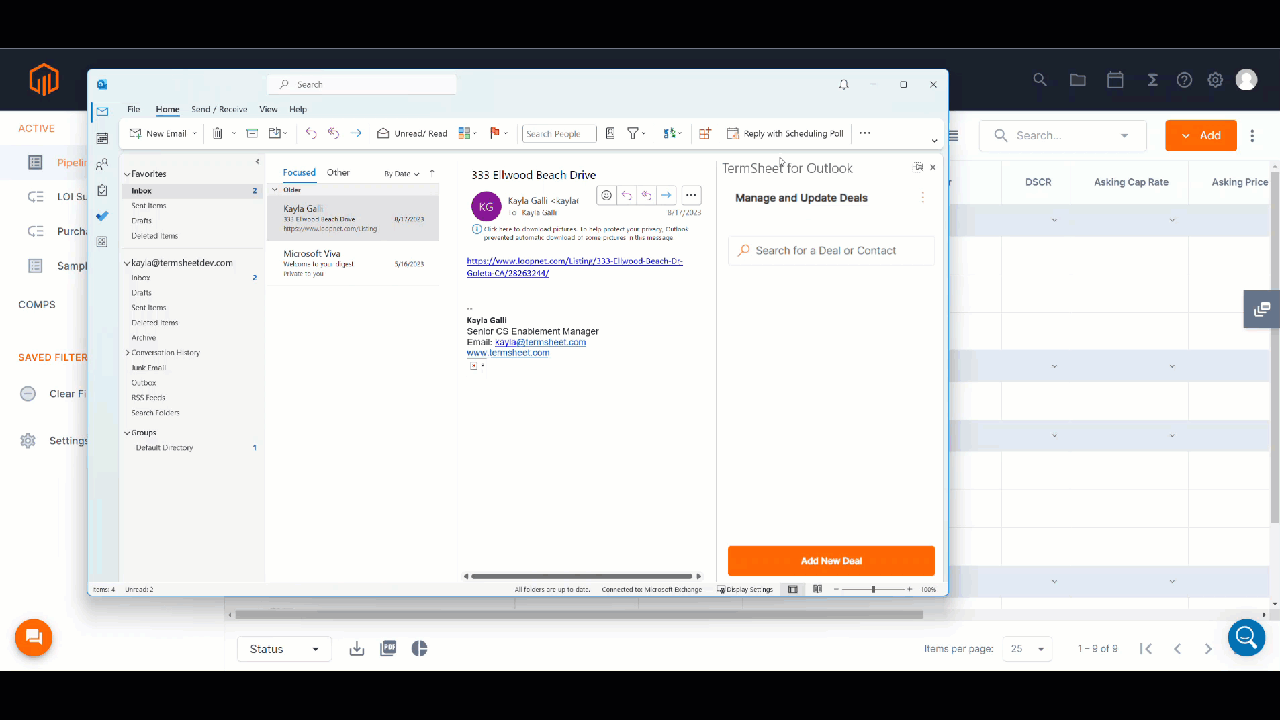Open the Help tab in Outlook
1280x720 pixels.
pyautogui.click(x=298, y=109)
